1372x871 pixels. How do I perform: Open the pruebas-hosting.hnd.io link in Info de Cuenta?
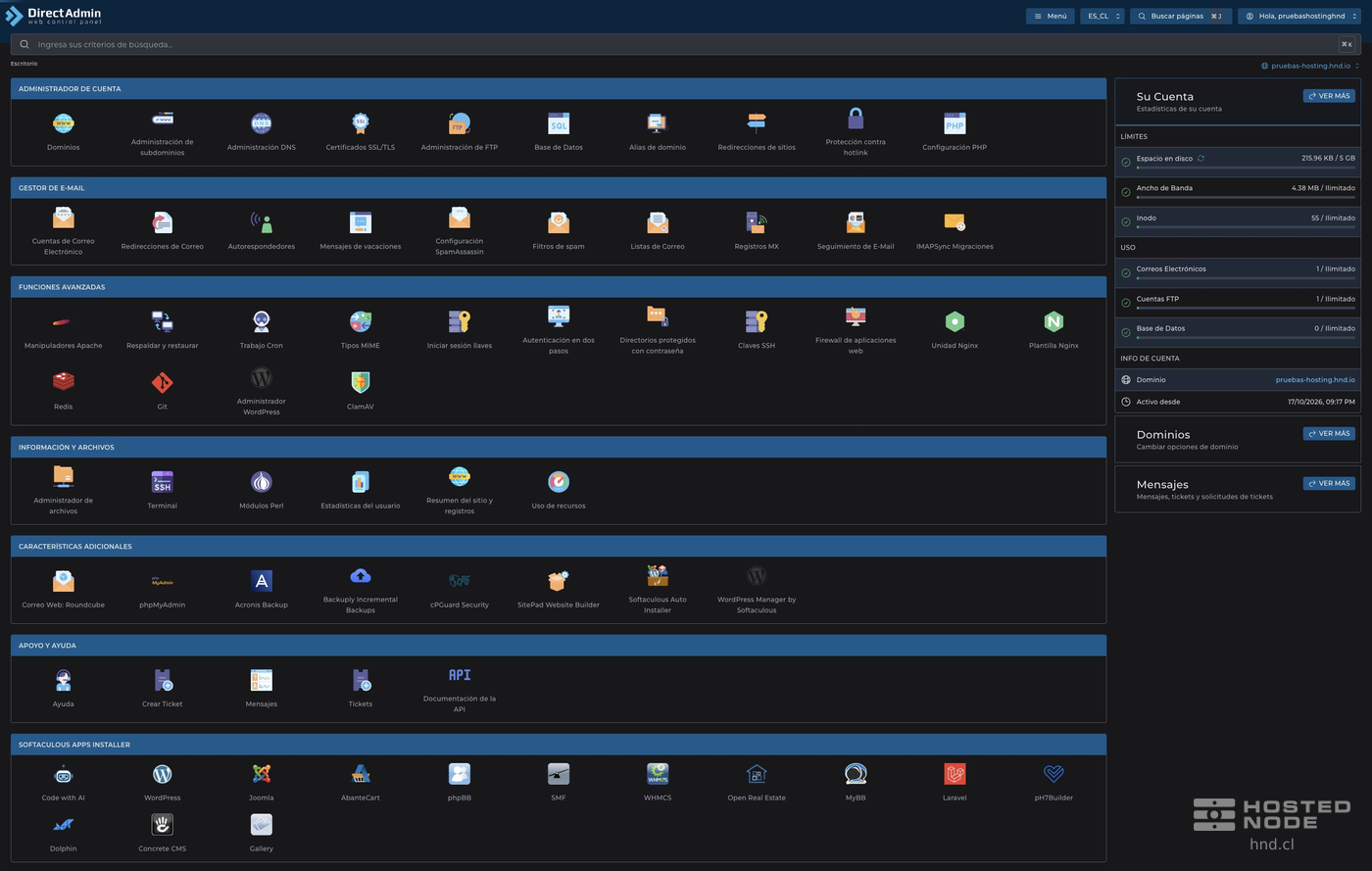pos(1315,380)
